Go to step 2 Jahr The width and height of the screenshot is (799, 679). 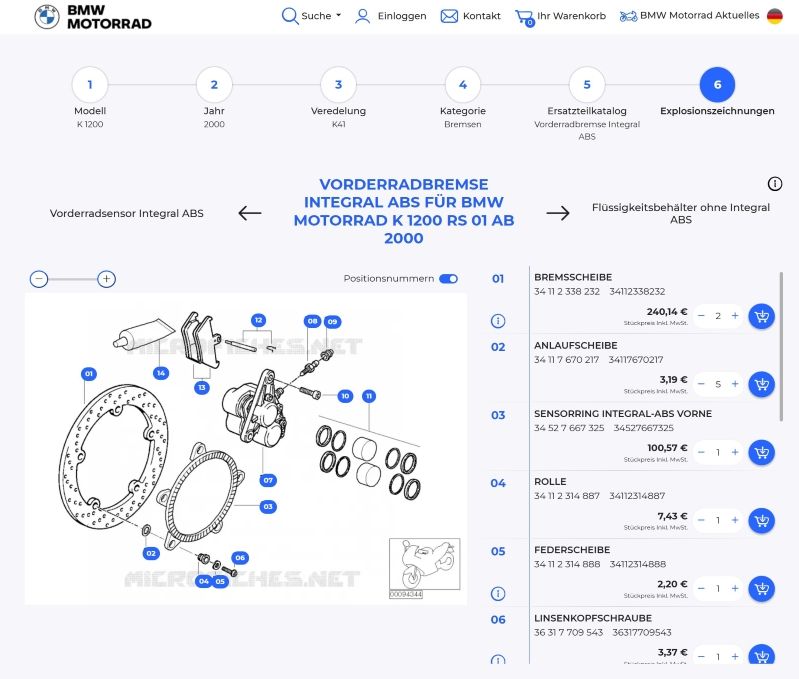[214, 85]
